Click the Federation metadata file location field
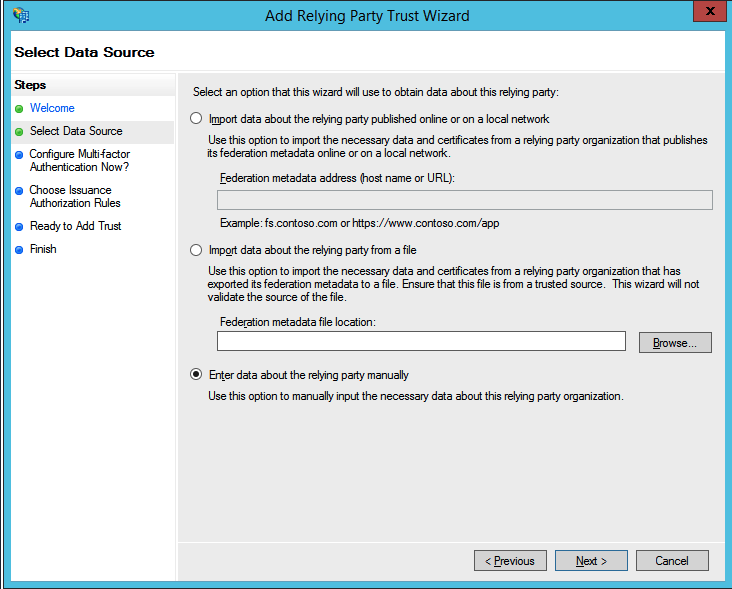This screenshot has height=589, width=732. click(x=421, y=341)
